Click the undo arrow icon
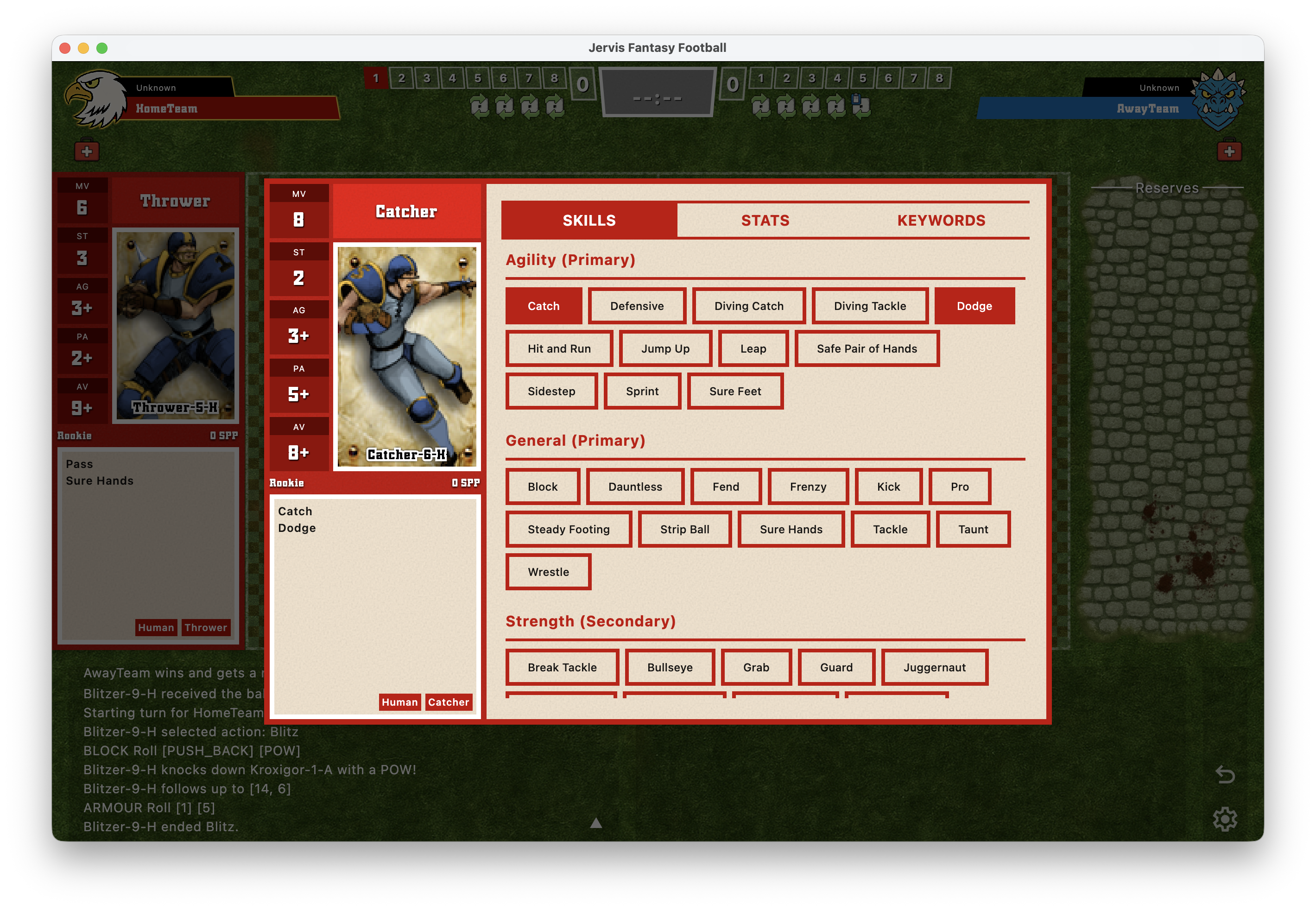The height and width of the screenshot is (910, 1316). [x=1225, y=774]
